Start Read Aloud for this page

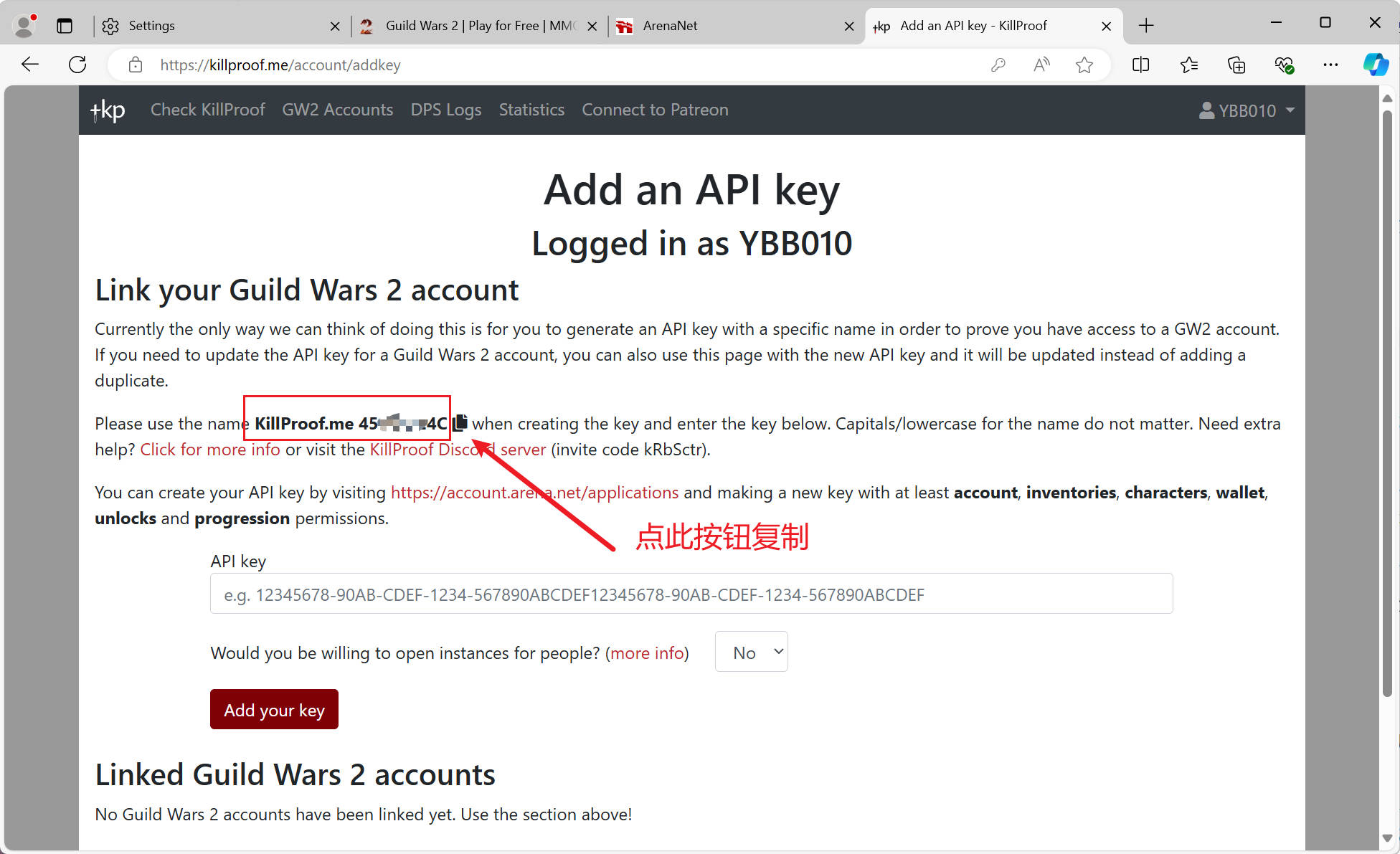pos(1041,65)
